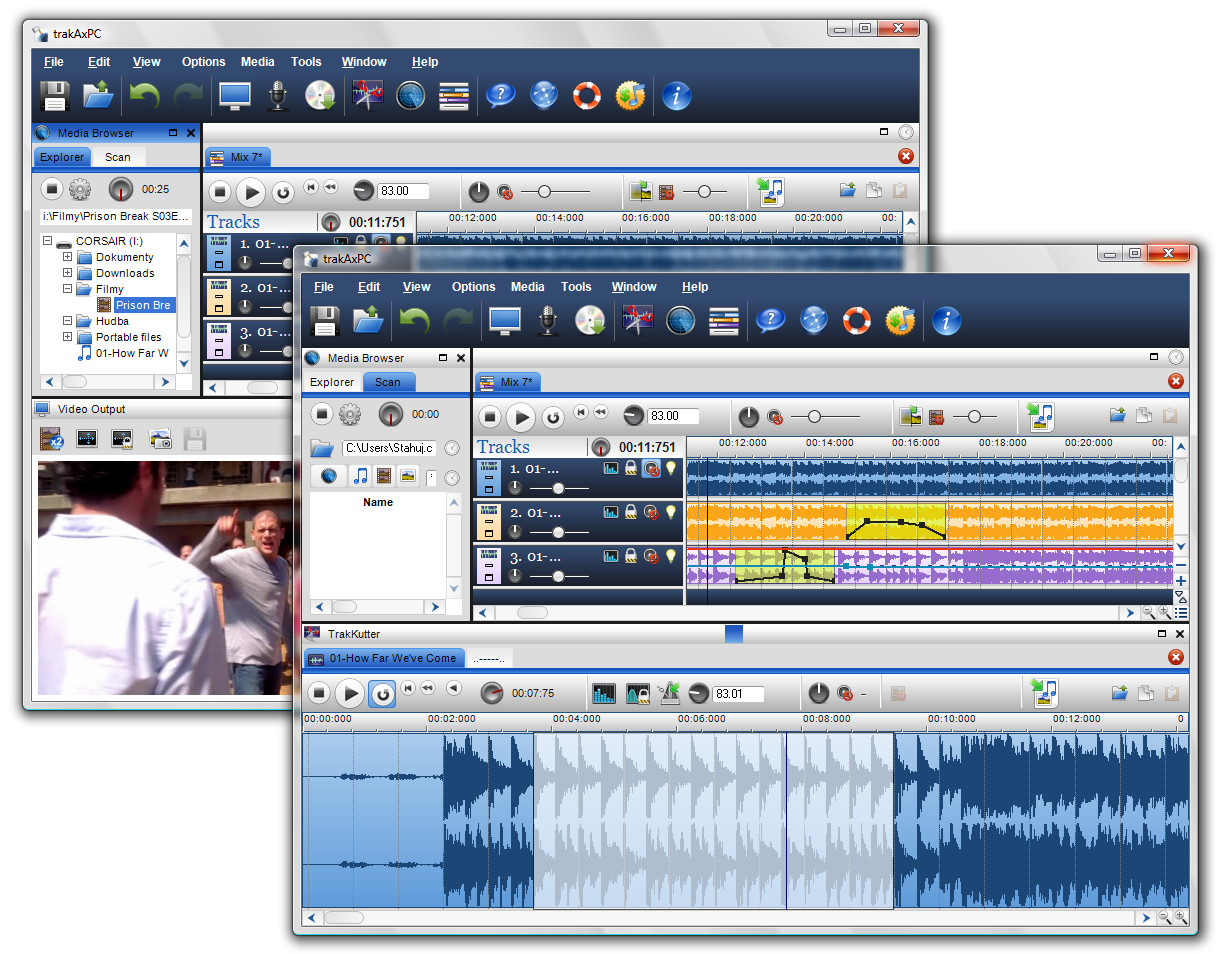
Task: Open the blue info icon in front window
Action: 946,321
